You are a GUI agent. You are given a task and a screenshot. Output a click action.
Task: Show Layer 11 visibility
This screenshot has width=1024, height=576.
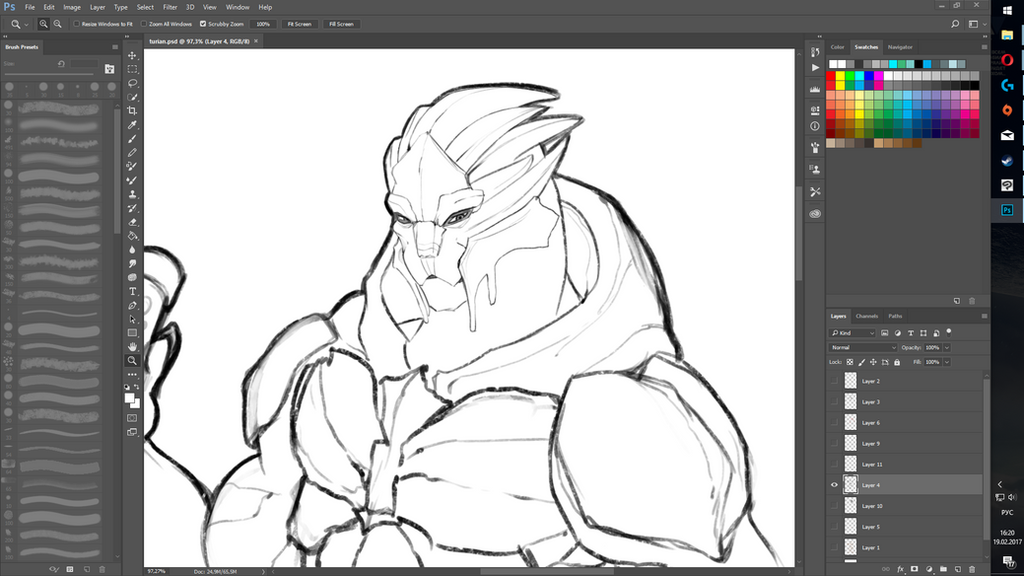834,464
